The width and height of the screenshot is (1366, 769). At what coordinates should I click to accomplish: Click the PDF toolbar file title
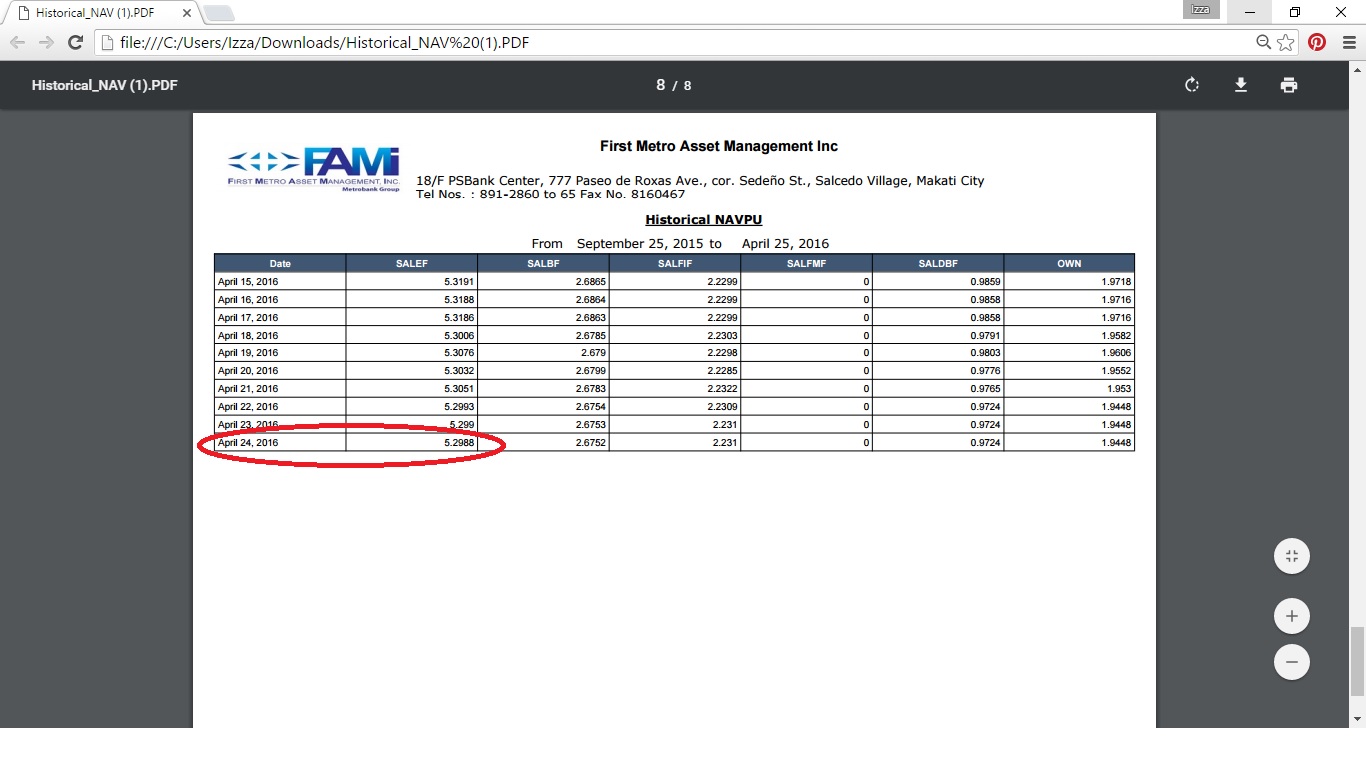click(104, 85)
